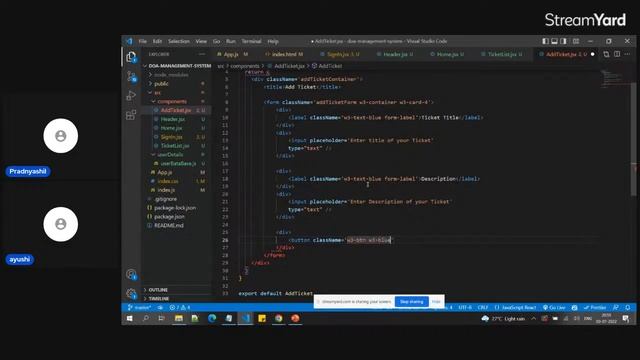The height and width of the screenshot is (360, 640).
Task: Open the Explorer view in activity bar
Action: click(x=131, y=57)
